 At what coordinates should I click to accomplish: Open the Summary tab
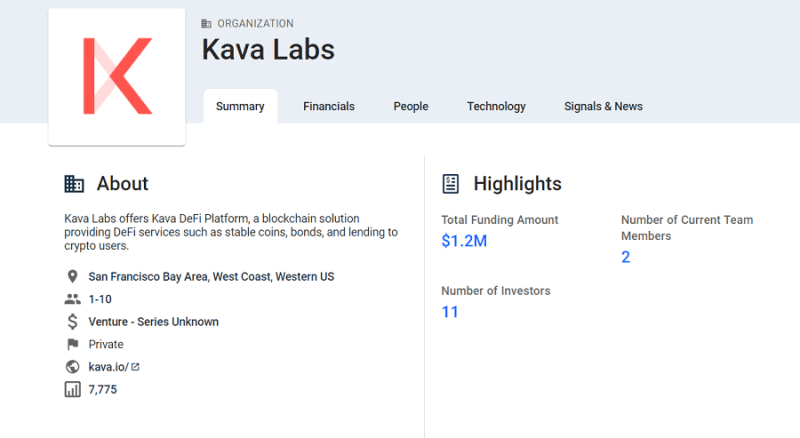click(240, 106)
